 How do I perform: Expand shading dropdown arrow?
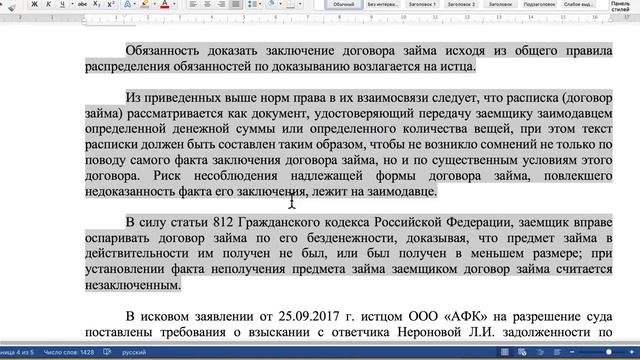280,4
